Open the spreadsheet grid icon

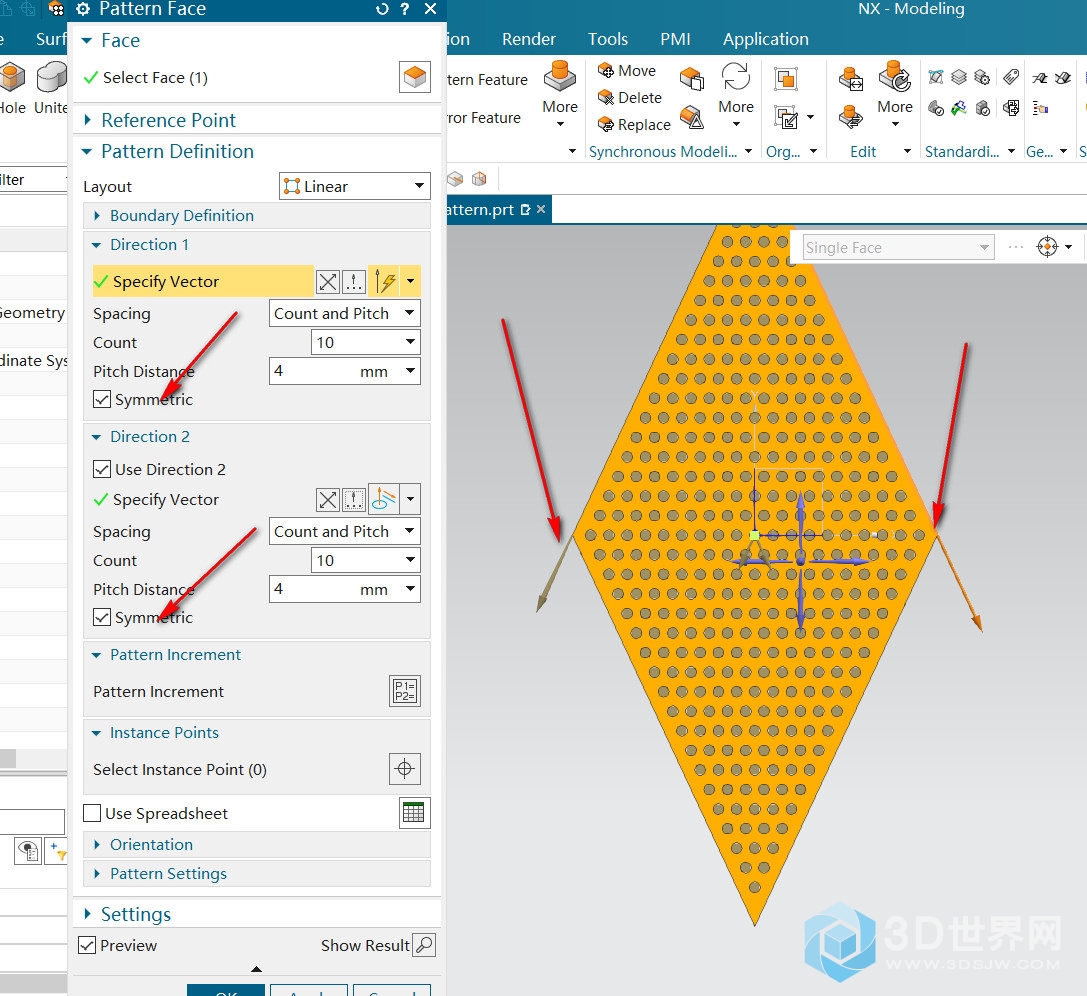click(x=415, y=812)
